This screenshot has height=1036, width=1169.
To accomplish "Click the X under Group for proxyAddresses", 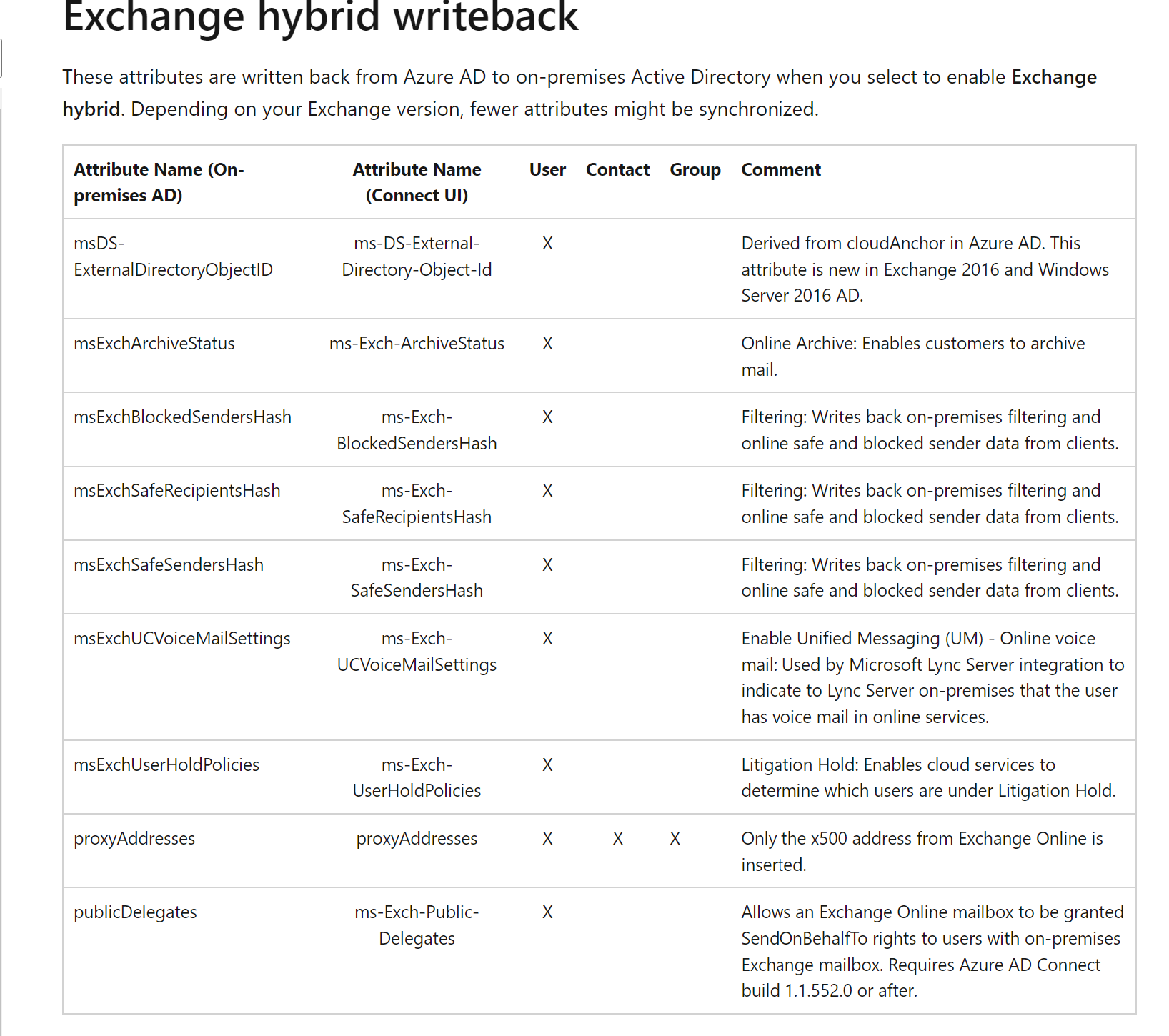I will pos(675,838).
